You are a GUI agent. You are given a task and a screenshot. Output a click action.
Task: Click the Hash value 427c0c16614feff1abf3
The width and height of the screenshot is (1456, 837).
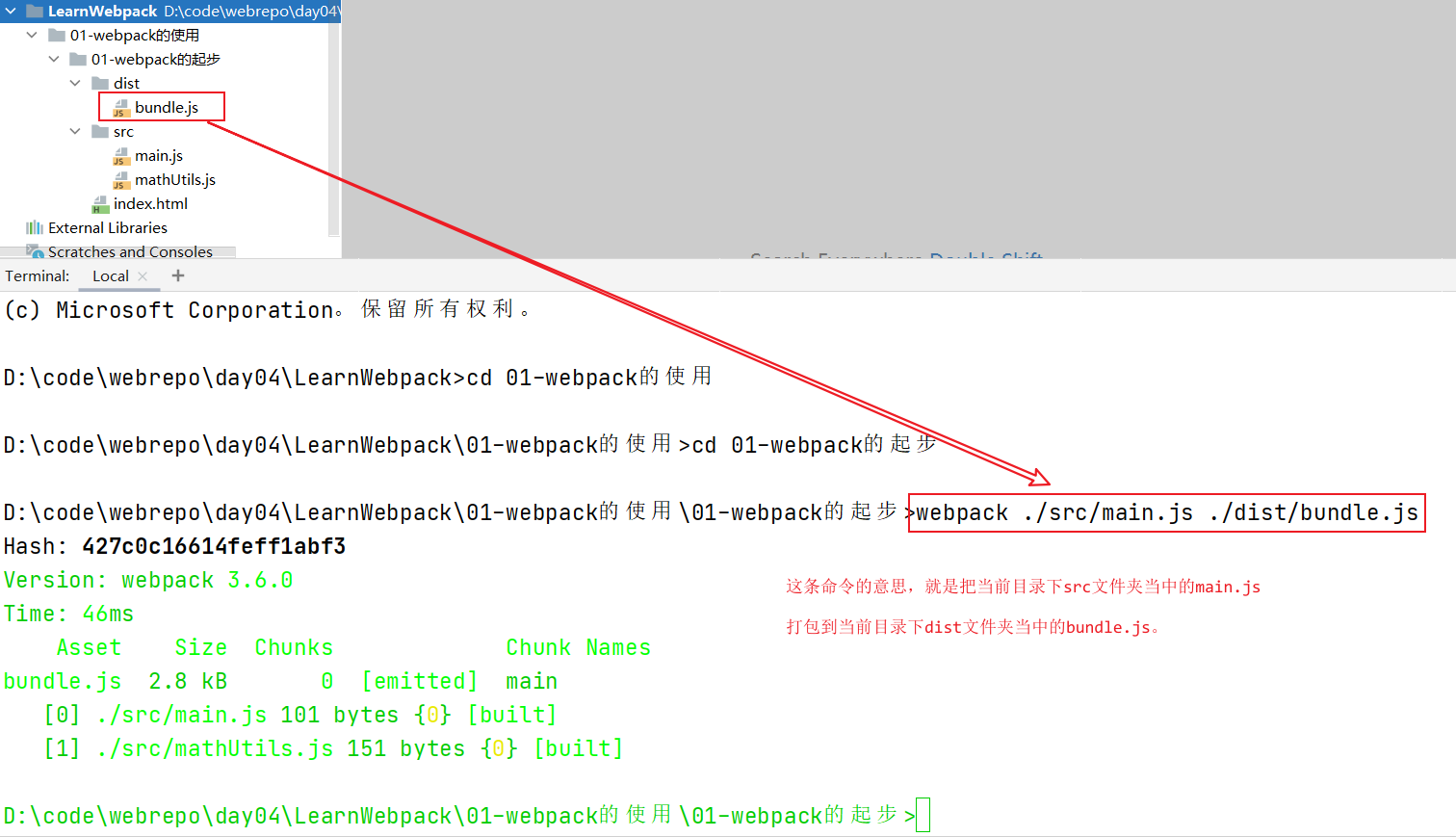[214, 546]
